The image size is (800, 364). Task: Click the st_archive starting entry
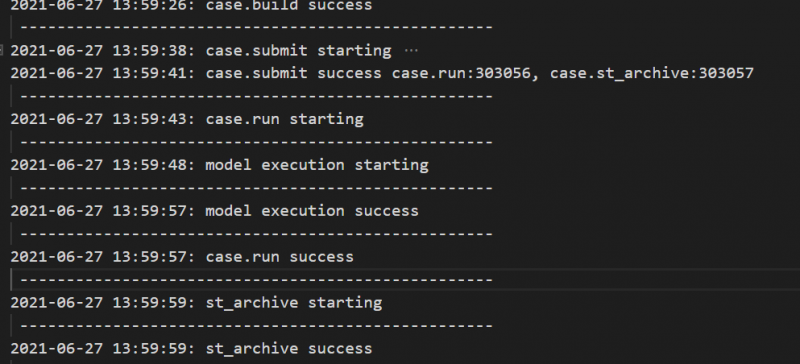[x=294, y=303]
